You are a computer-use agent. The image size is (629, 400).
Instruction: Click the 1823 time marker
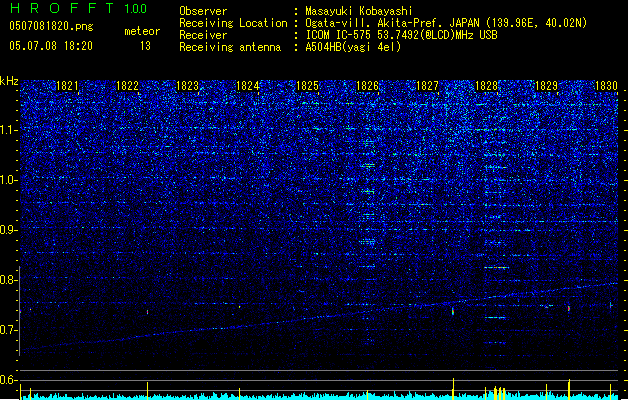click(x=187, y=85)
